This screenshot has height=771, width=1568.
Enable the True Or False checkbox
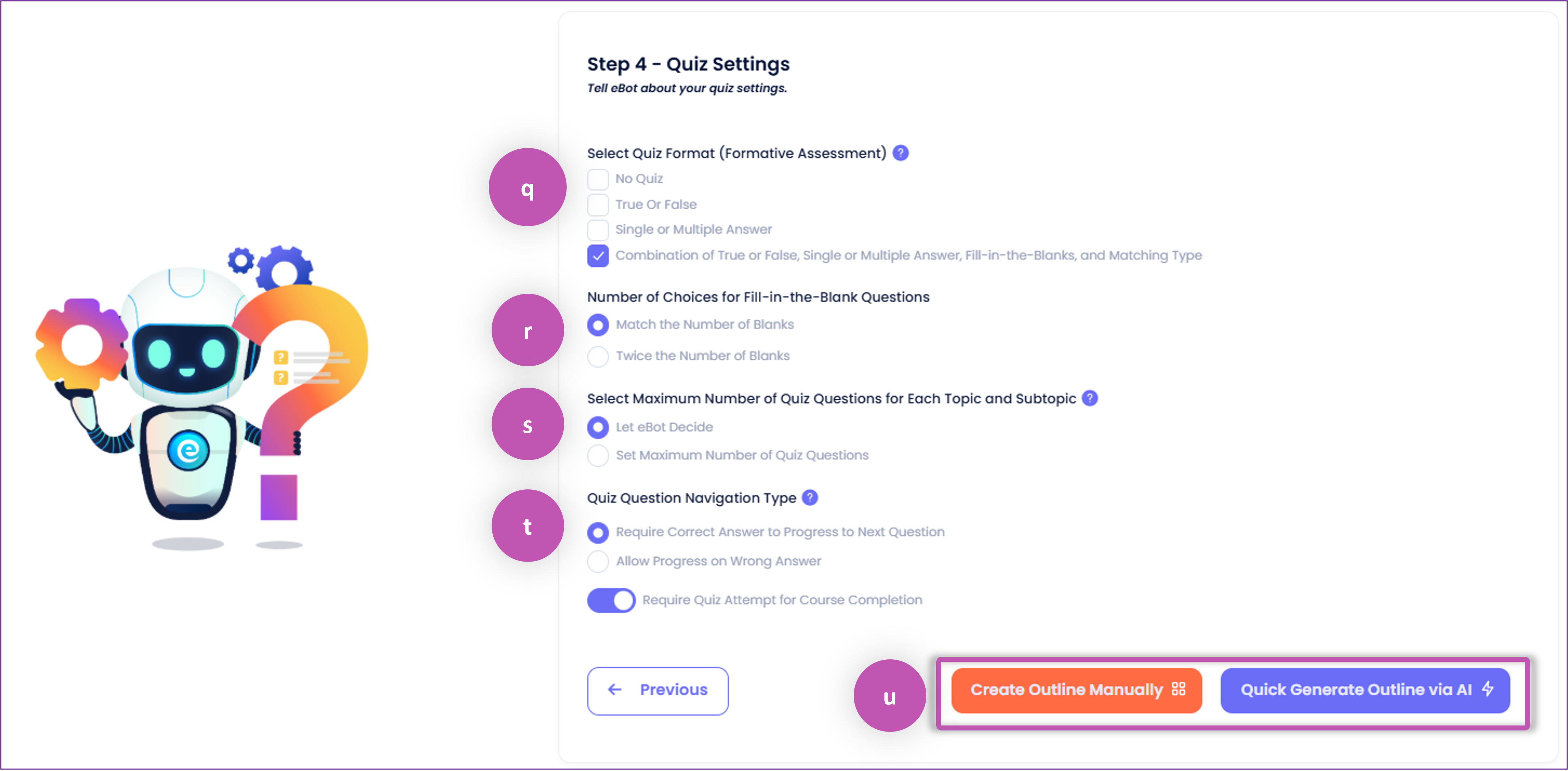(598, 205)
